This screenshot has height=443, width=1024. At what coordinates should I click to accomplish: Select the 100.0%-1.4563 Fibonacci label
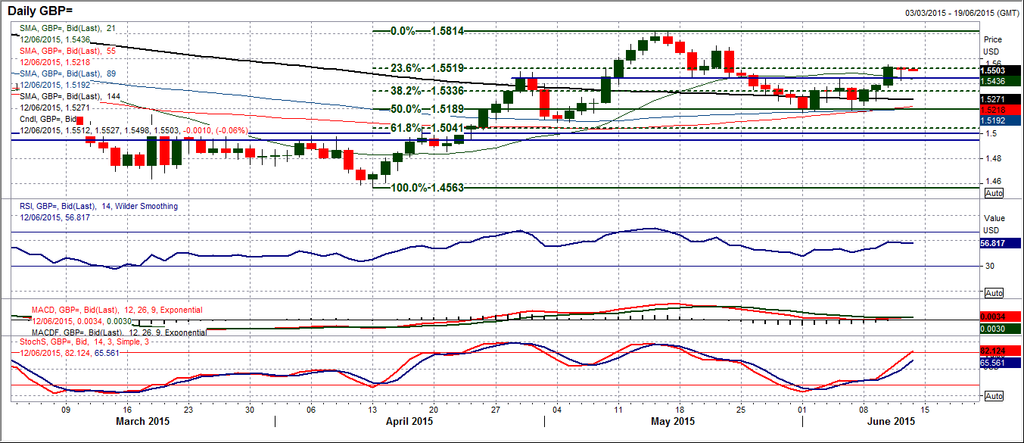pos(429,187)
